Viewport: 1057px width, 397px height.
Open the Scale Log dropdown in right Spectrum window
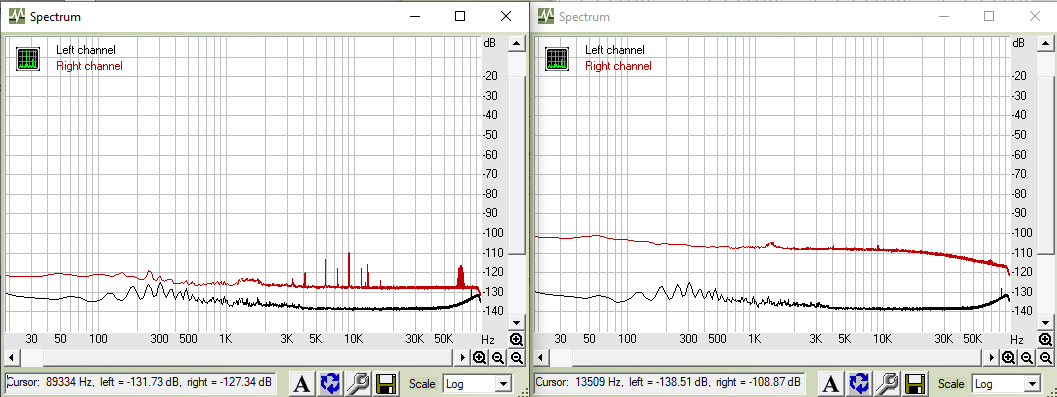coord(1032,384)
